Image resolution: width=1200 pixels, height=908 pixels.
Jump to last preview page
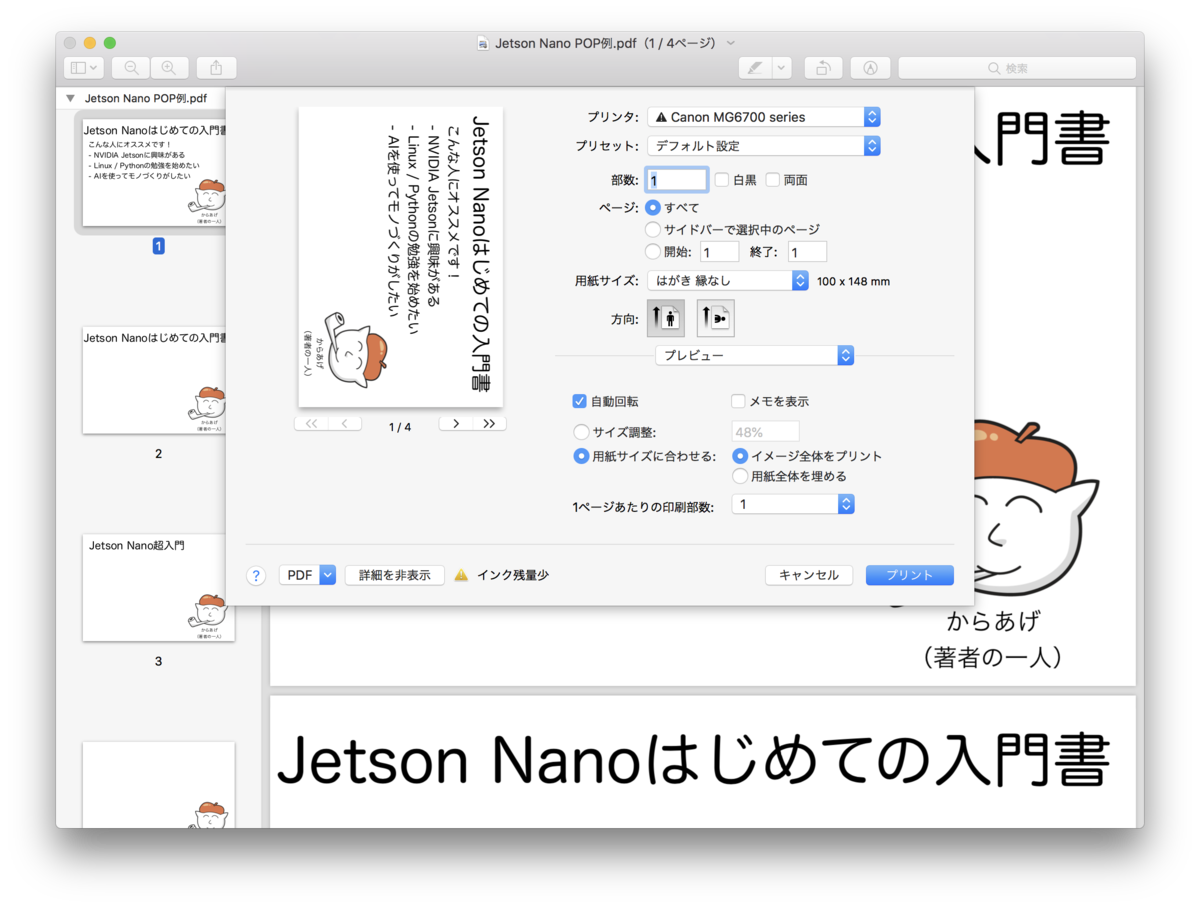point(489,424)
